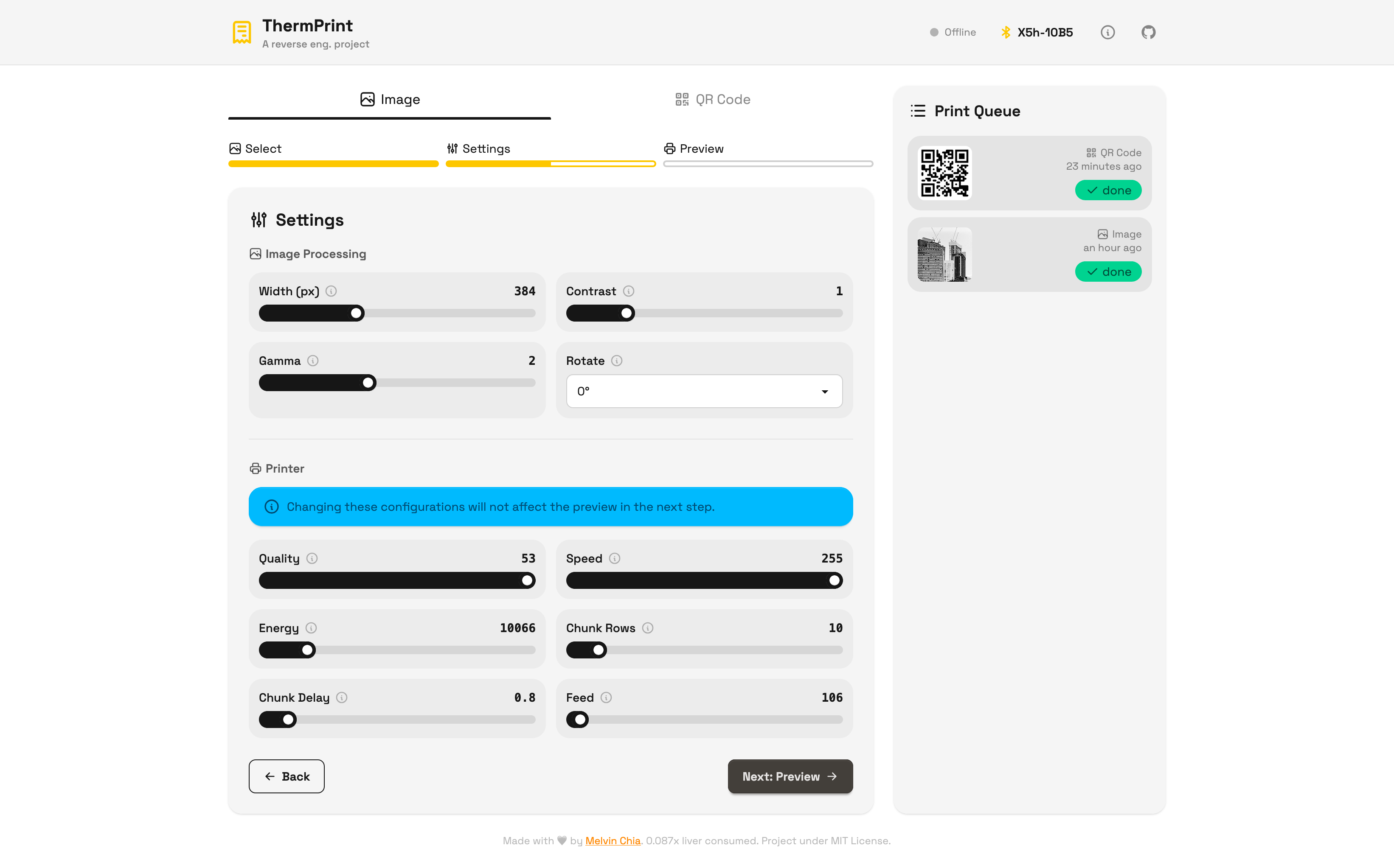Switch to the QR Code tab

click(712, 100)
